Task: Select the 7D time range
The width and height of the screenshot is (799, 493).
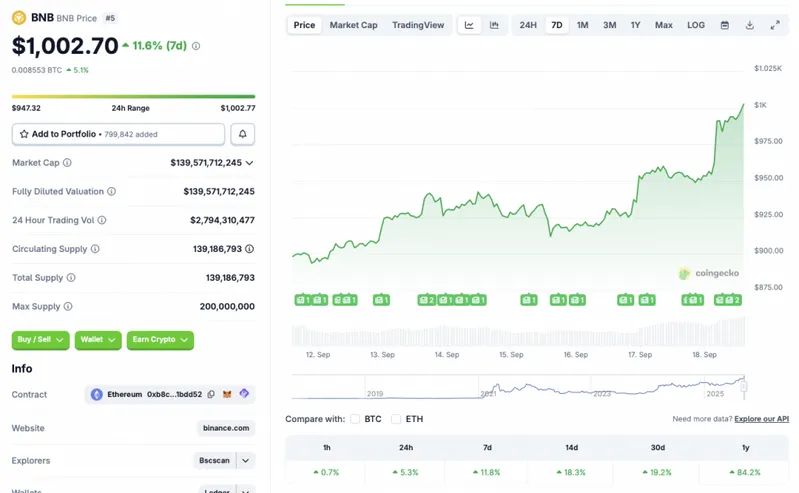Action: 557,25
